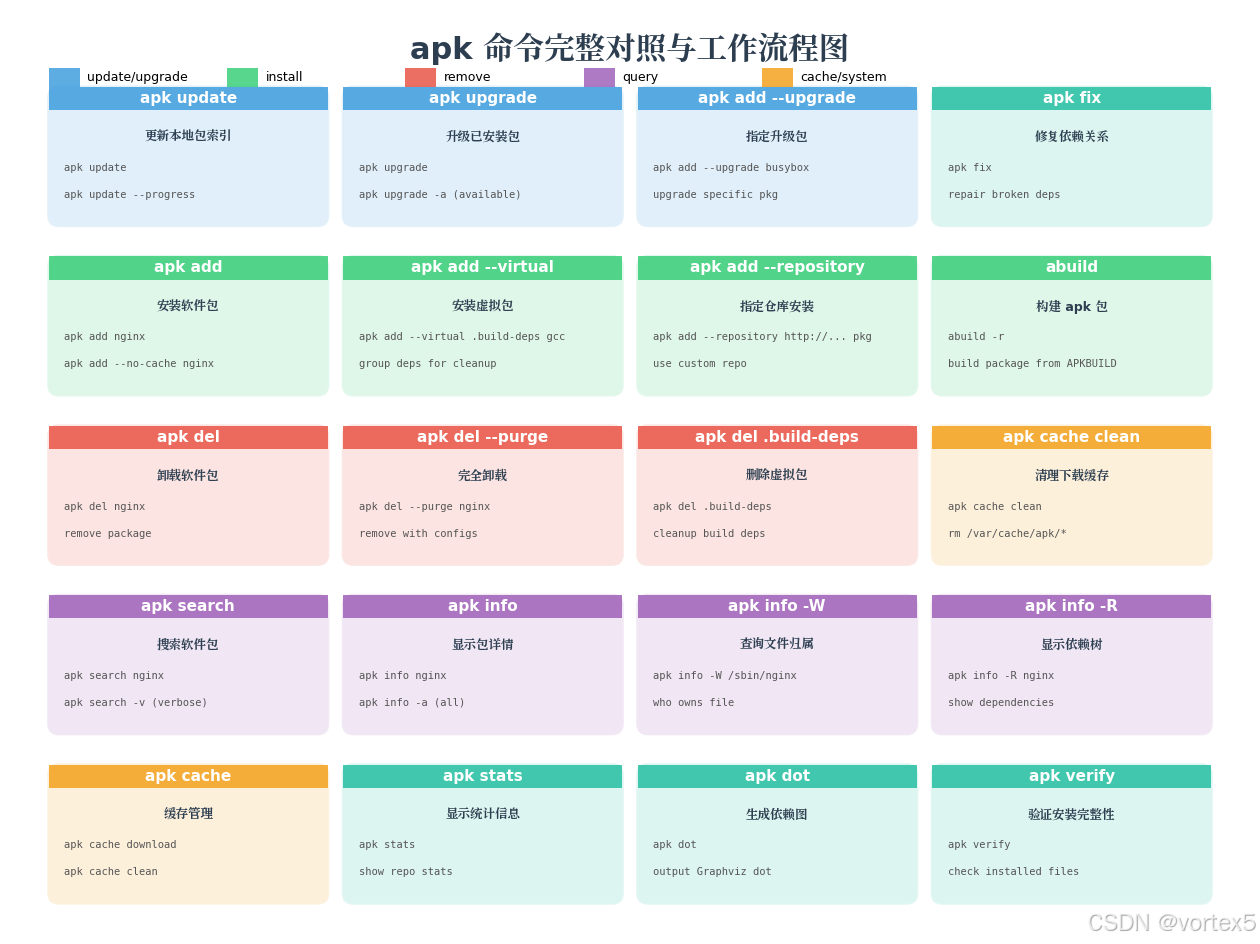Click the "remove" legend label

467,77
